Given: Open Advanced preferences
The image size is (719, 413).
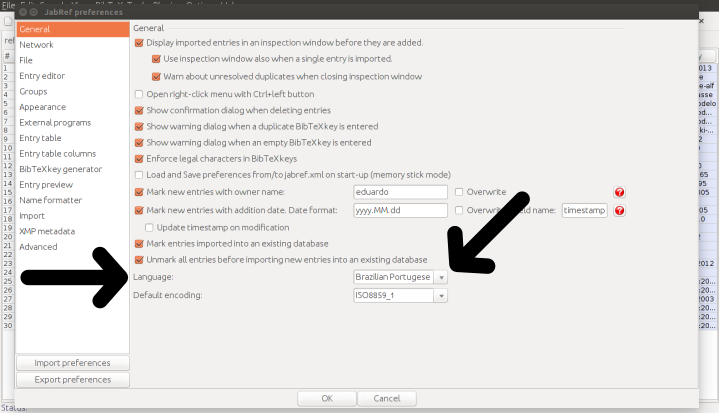Looking at the screenshot, I should pyautogui.click(x=73, y=247).
